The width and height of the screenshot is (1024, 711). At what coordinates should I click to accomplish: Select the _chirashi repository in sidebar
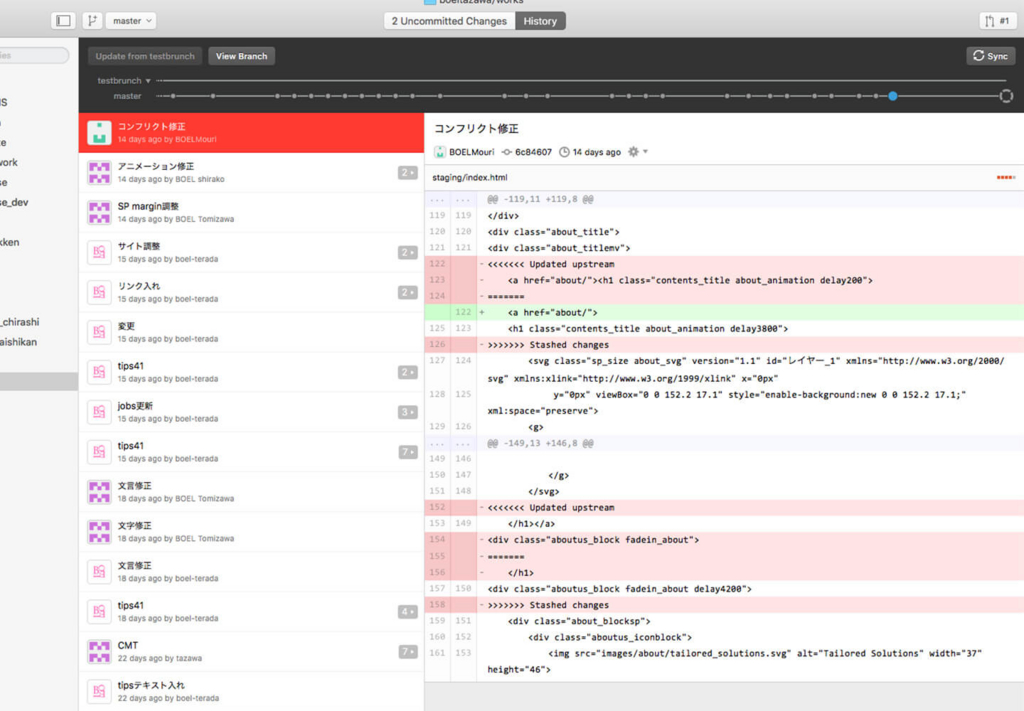tap(20, 322)
